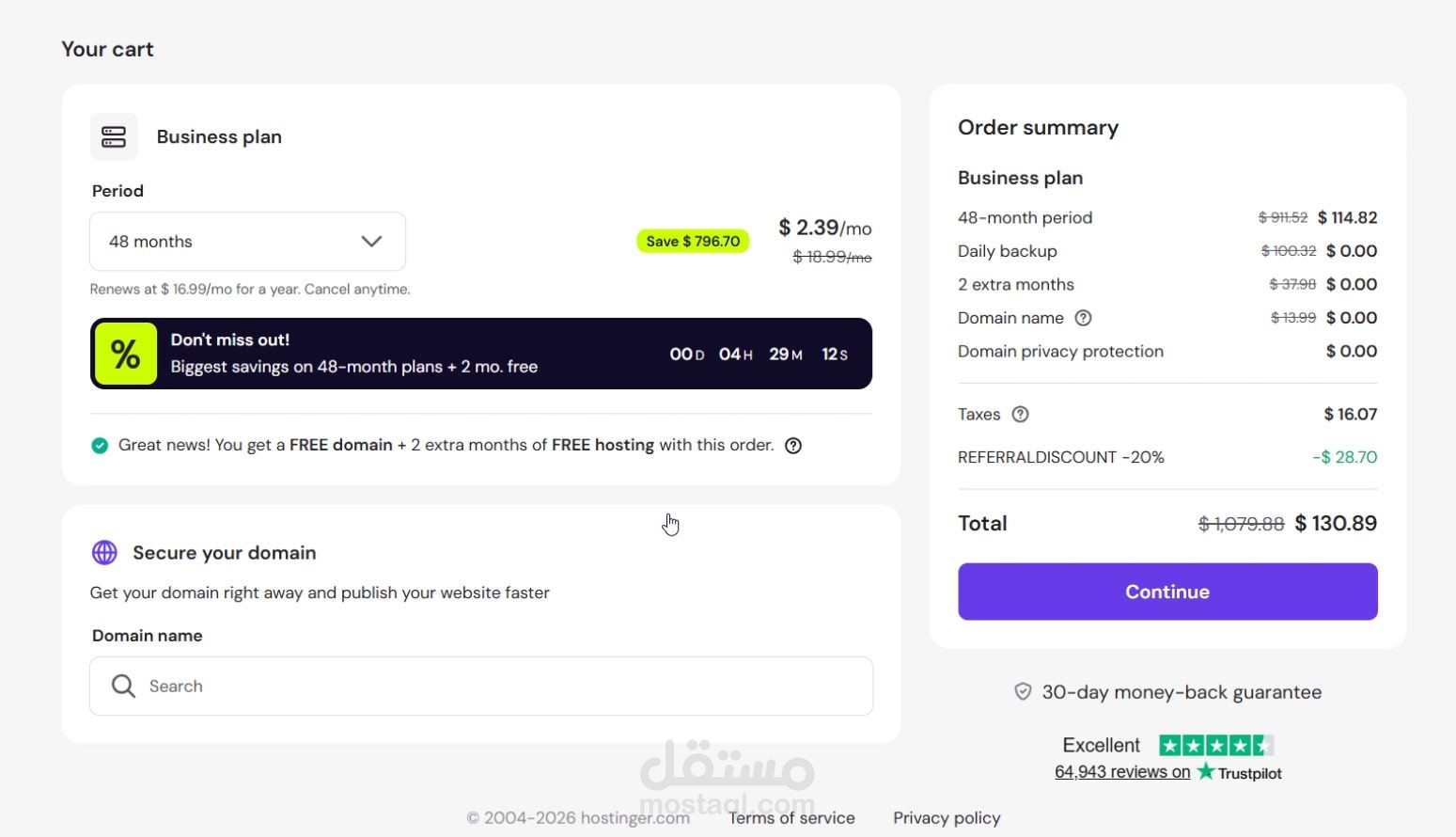Click the Business plan server icon
Screen dimensions: 1456x837
114,137
